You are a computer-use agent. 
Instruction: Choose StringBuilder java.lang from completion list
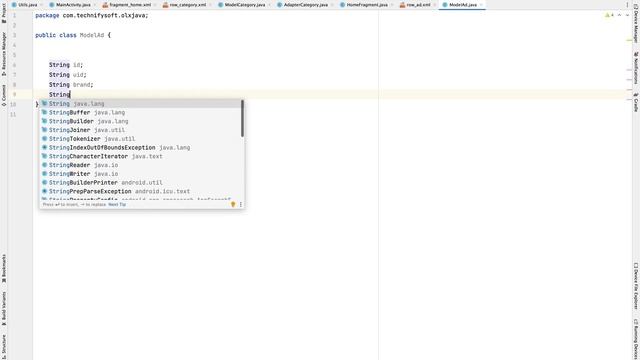[x=141, y=121]
